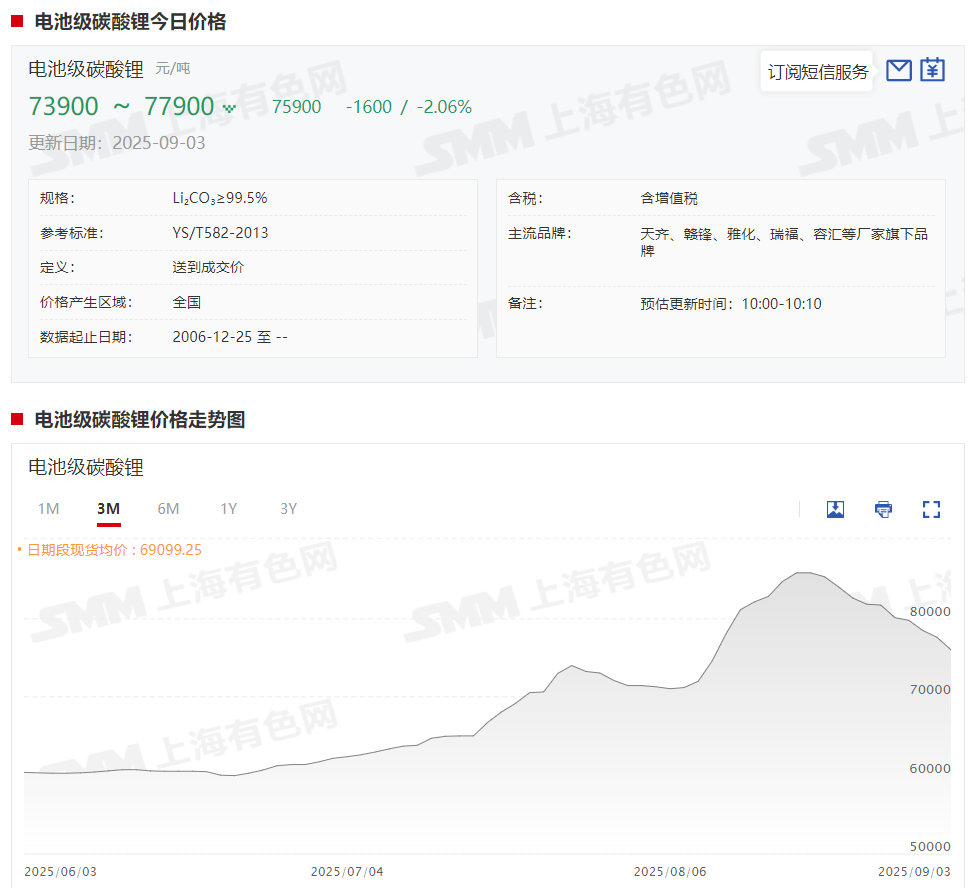Click the 2025/08/06 date on the x-axis
The width and height of the screenshot is (976, 888).
pos(669,871)
